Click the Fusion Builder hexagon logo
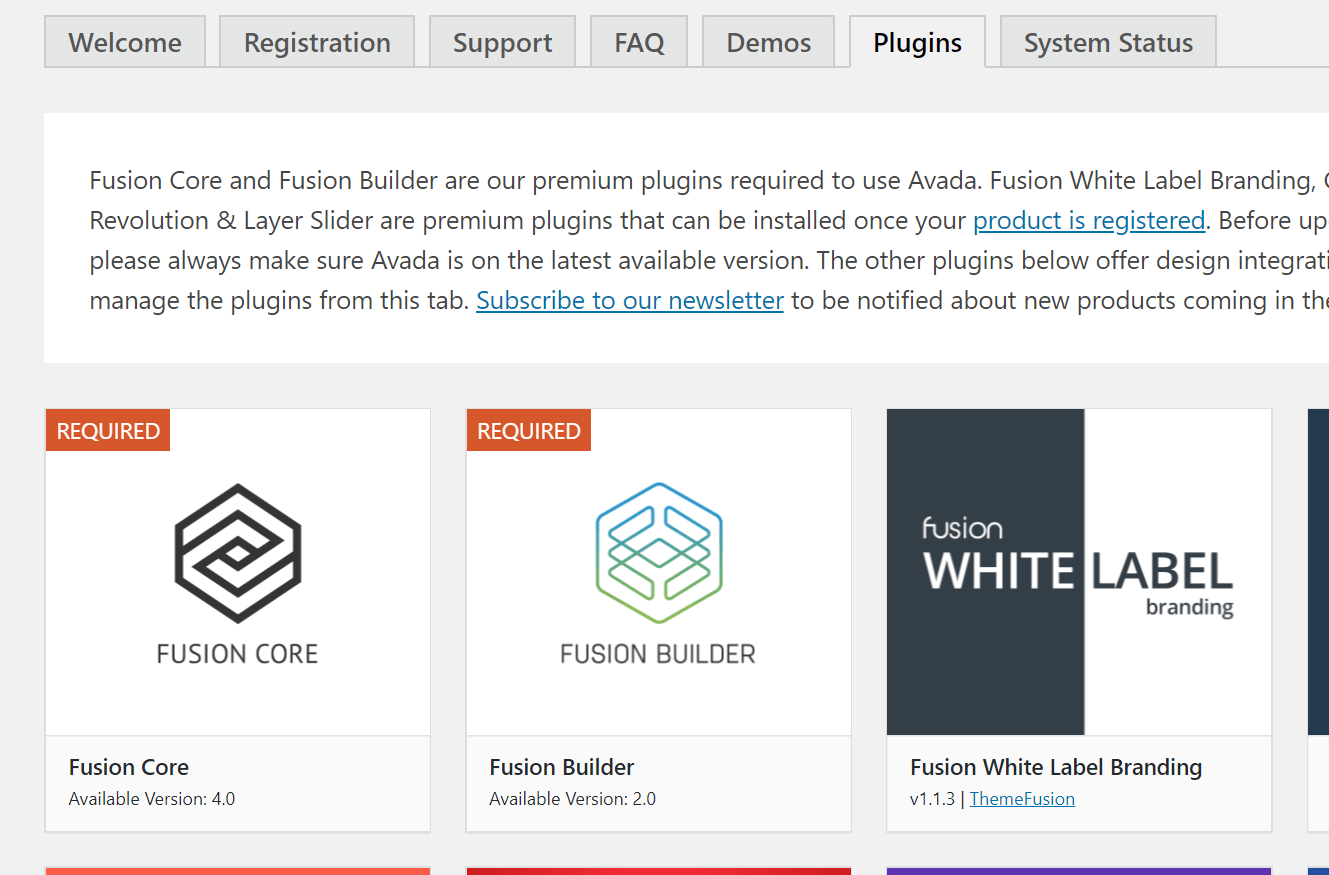The height and width of the screenshot is (875, 1329). [658, 552]
